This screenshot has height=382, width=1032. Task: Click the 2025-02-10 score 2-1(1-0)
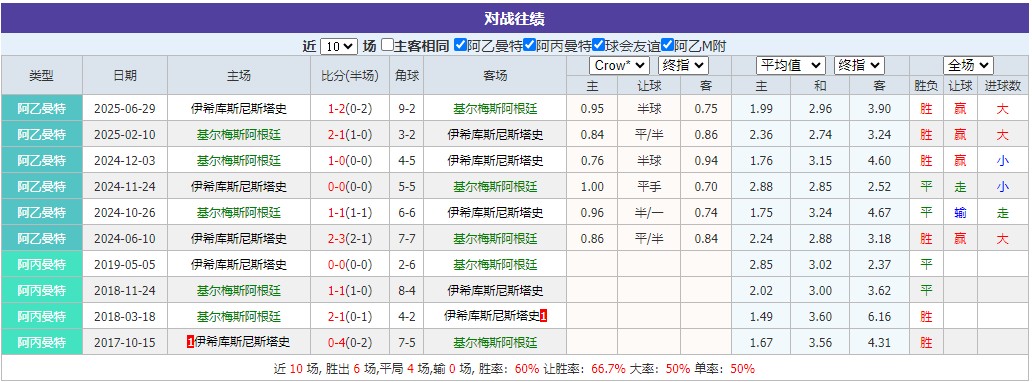click(x=349, y=135)
